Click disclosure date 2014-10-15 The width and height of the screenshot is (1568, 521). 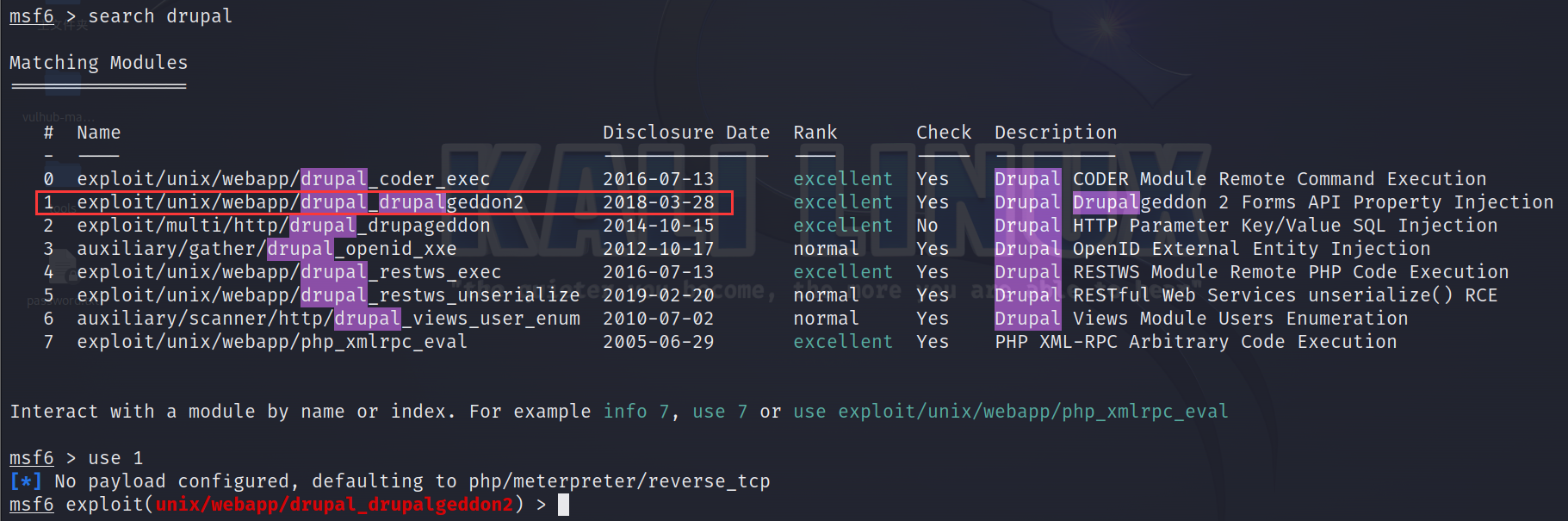tap(659, 226)
